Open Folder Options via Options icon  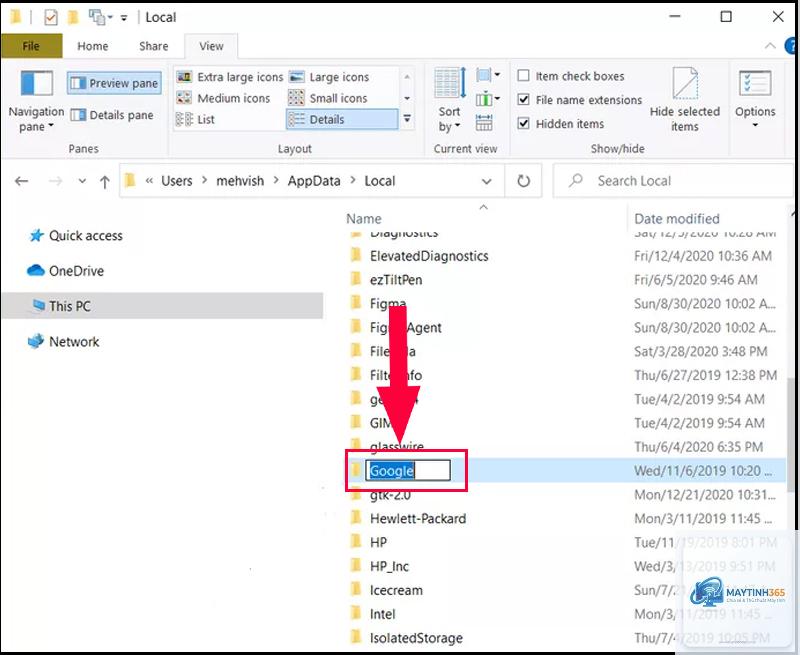point(755,84)
